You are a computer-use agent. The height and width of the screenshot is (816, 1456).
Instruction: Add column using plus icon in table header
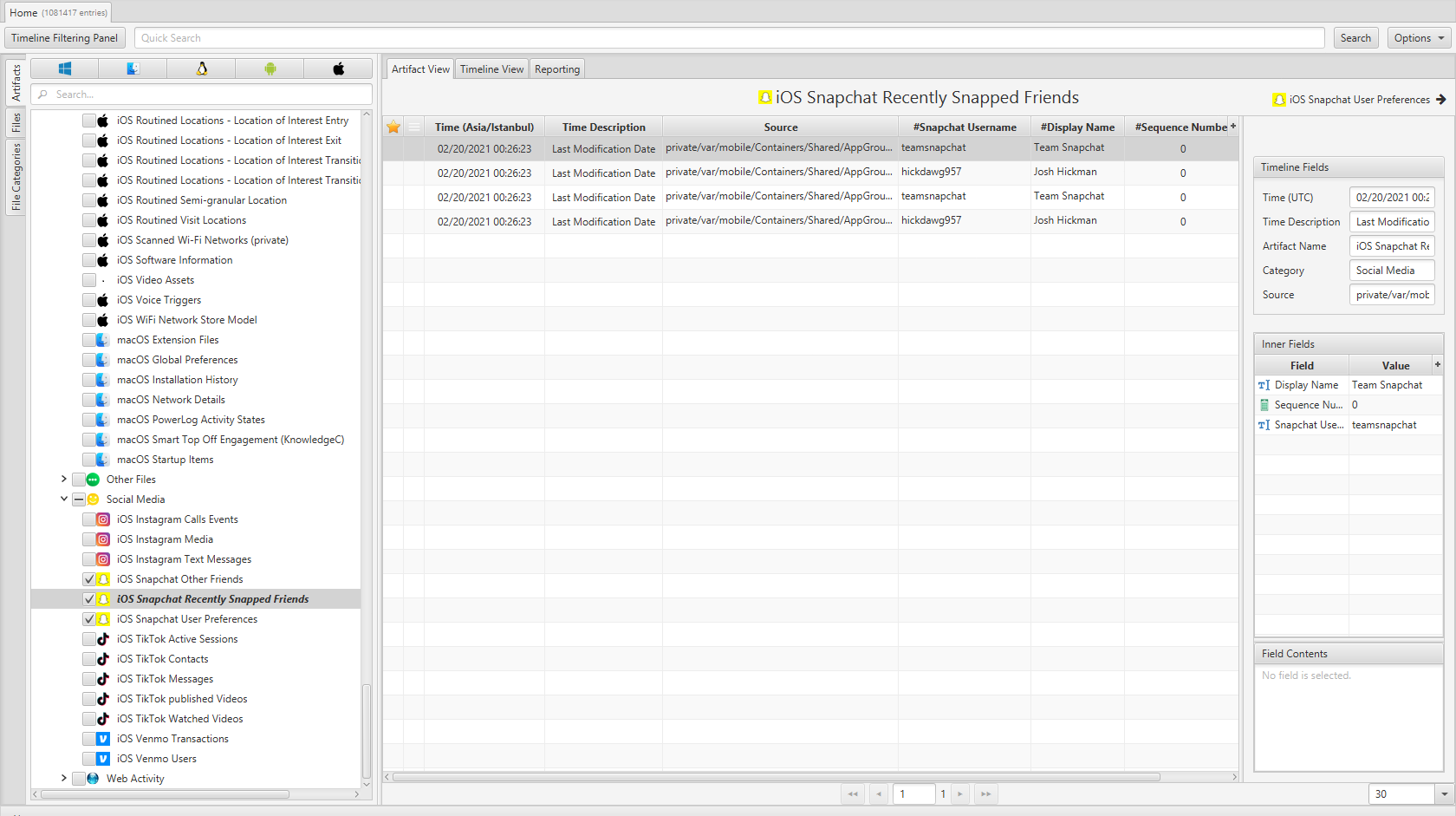click(1233, 127)
